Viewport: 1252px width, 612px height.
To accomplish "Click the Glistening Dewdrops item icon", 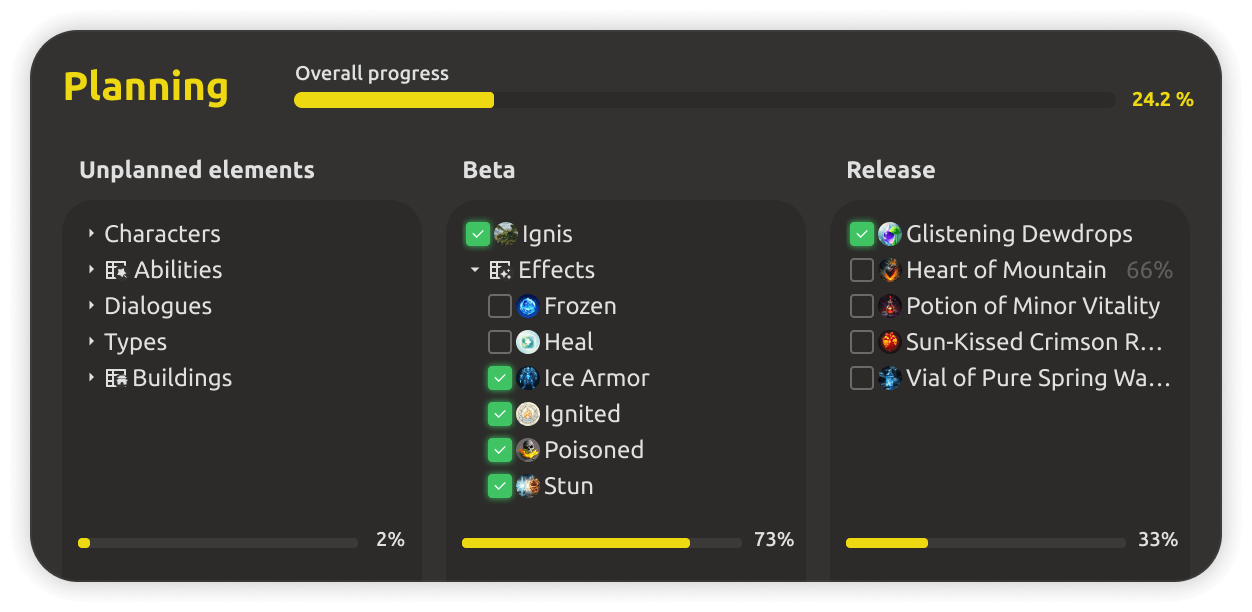I will [890, 234].
